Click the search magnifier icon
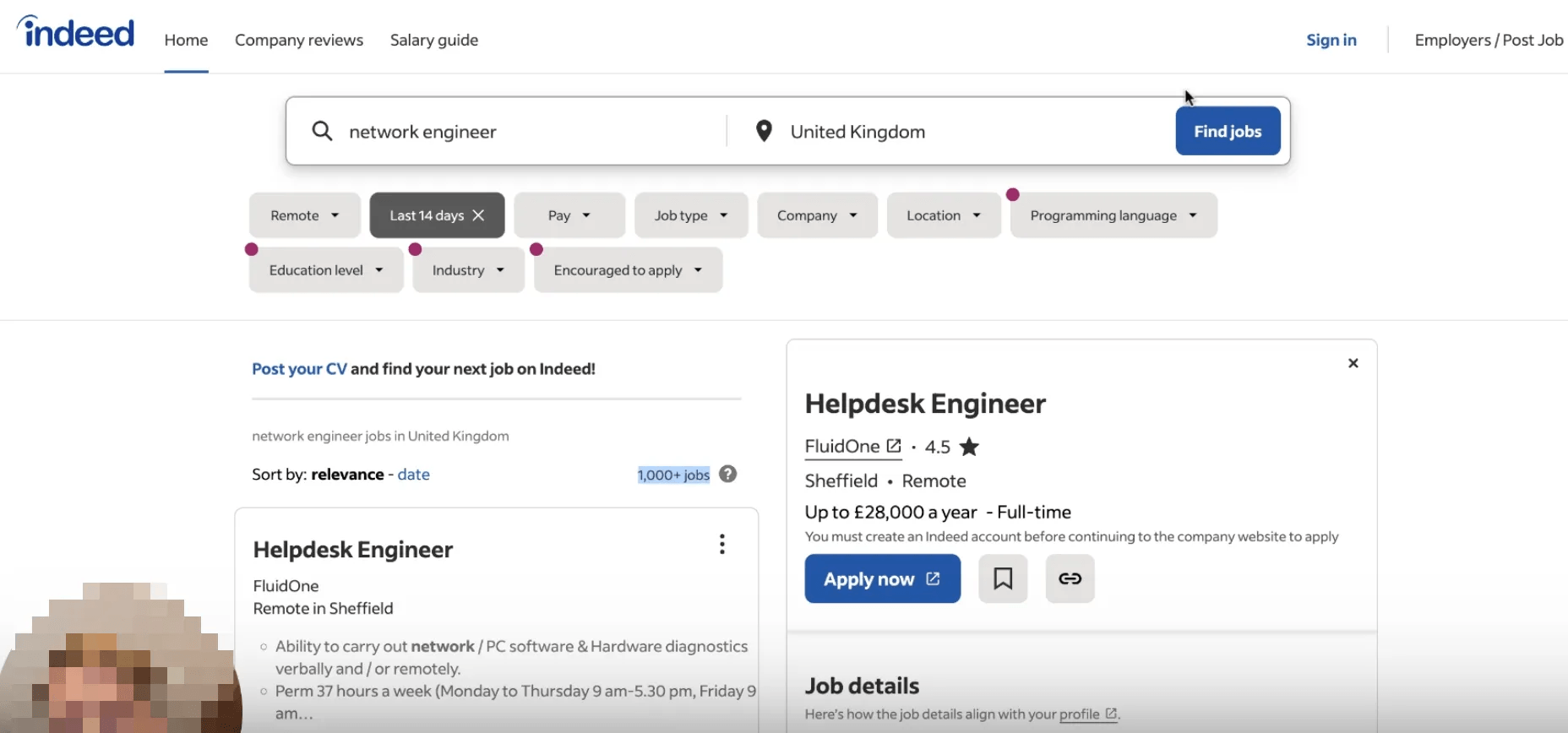The image size is (1568, 733). point(322,131)
